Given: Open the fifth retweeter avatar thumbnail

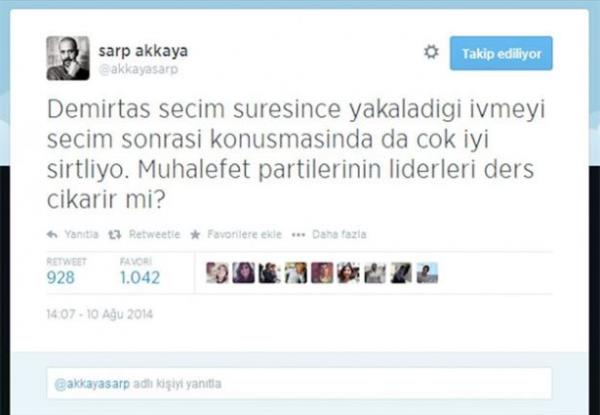Looking at the screenshot, I should click(x=322, y=273).
